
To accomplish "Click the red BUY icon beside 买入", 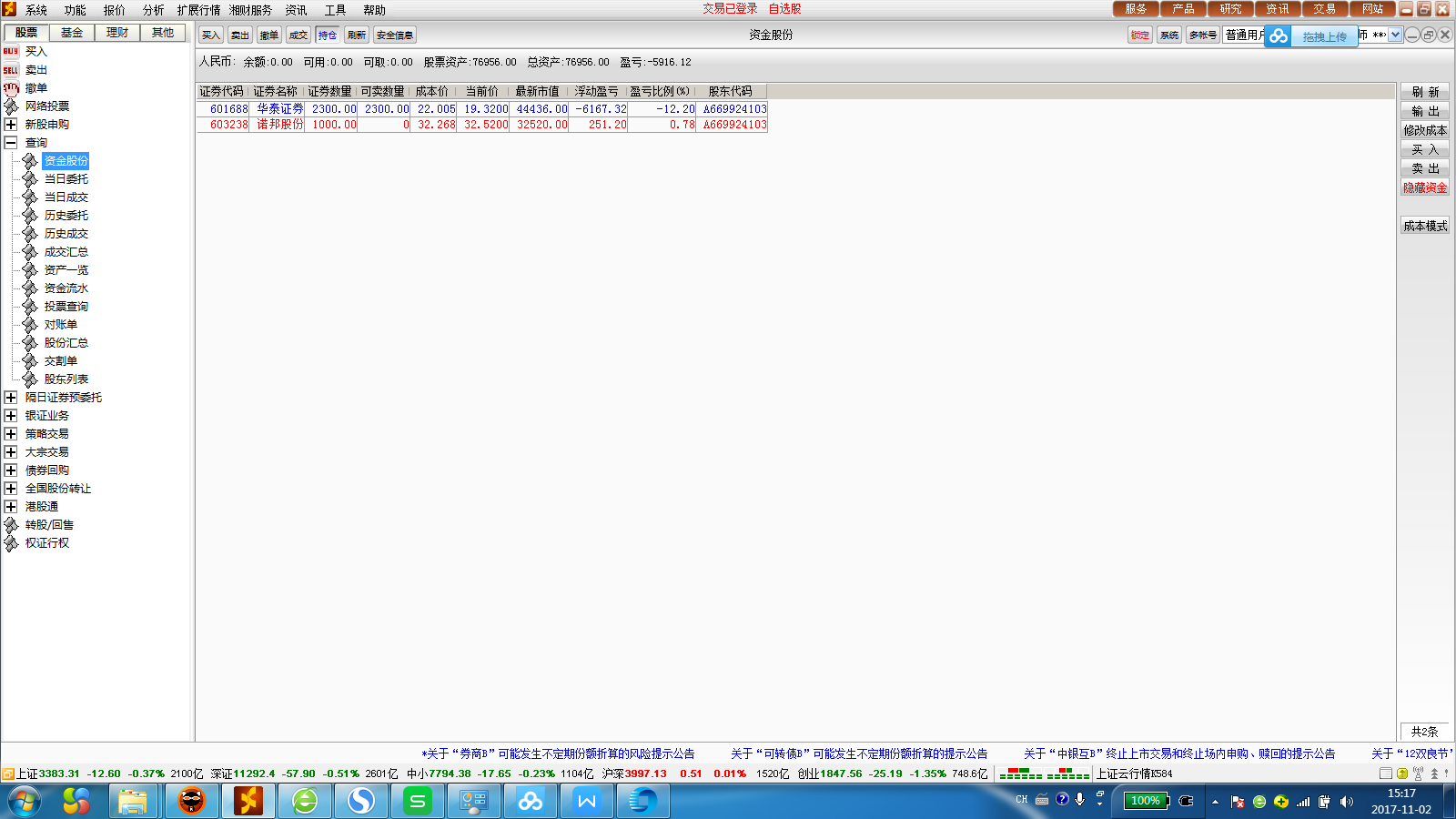I will (11, 52).
